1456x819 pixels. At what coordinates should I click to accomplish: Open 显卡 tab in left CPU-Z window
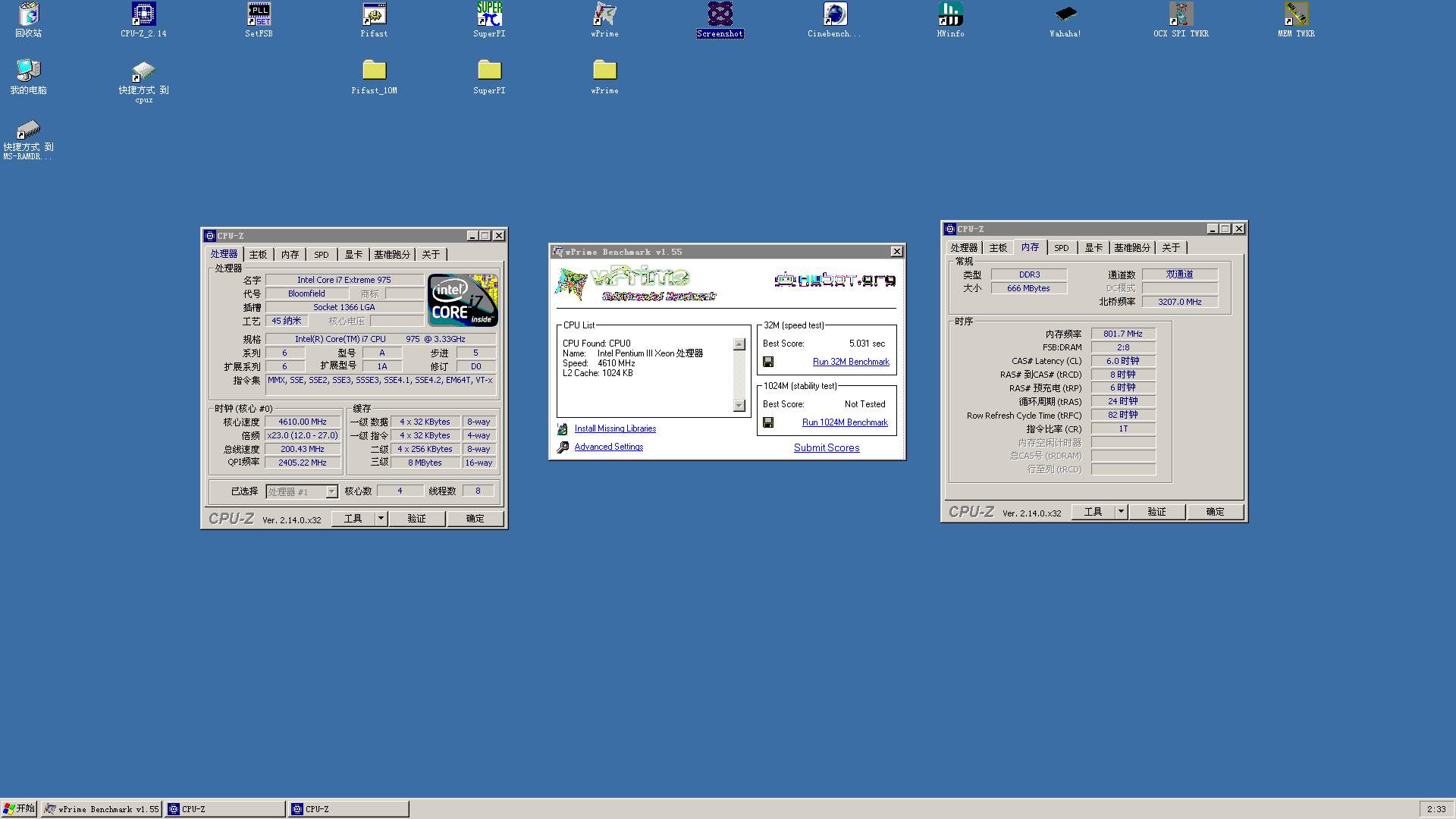tap(353, 255)
